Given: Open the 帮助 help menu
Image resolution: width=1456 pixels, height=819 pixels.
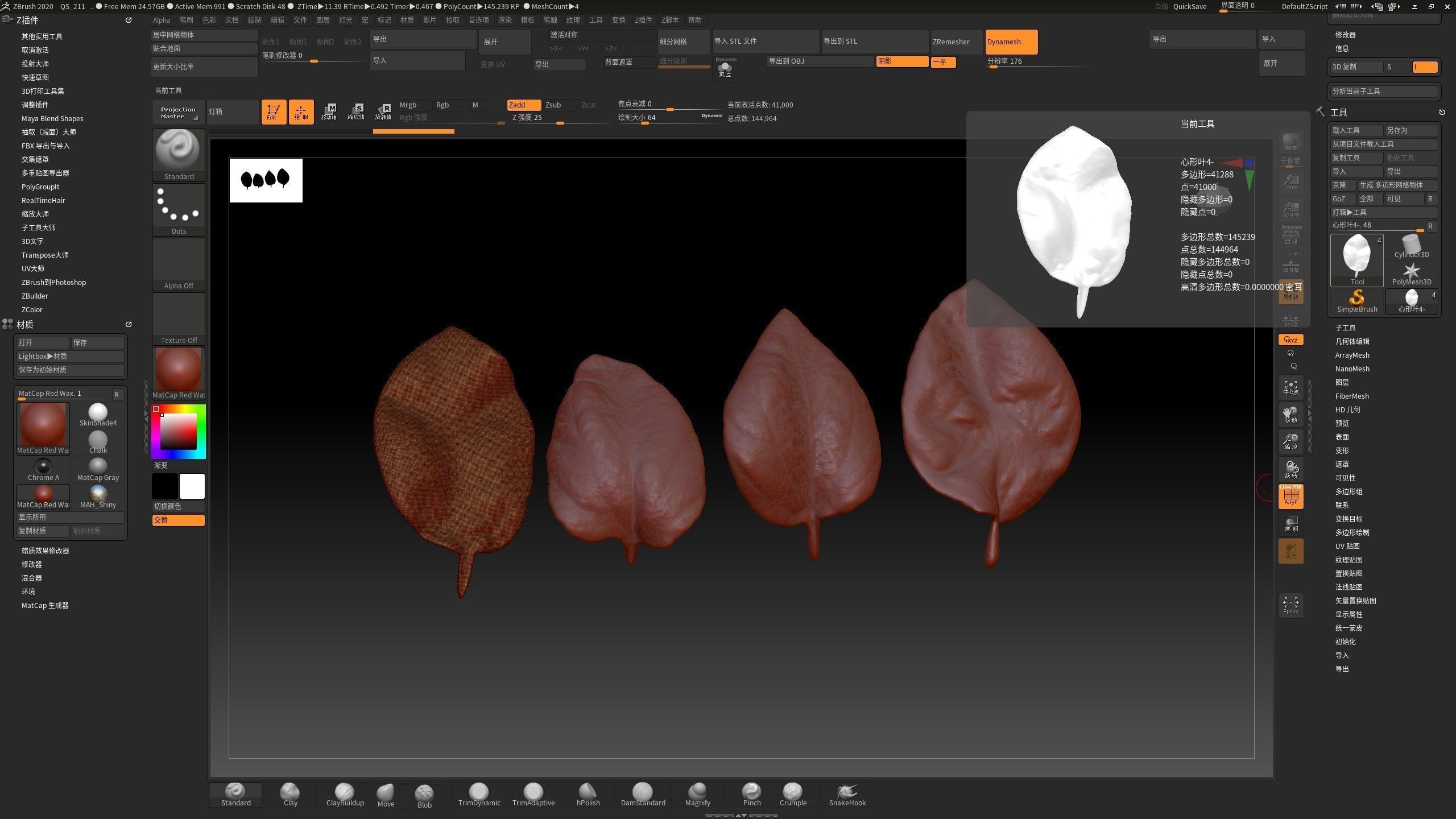Looking at the screenshot, I should [695, 20].
